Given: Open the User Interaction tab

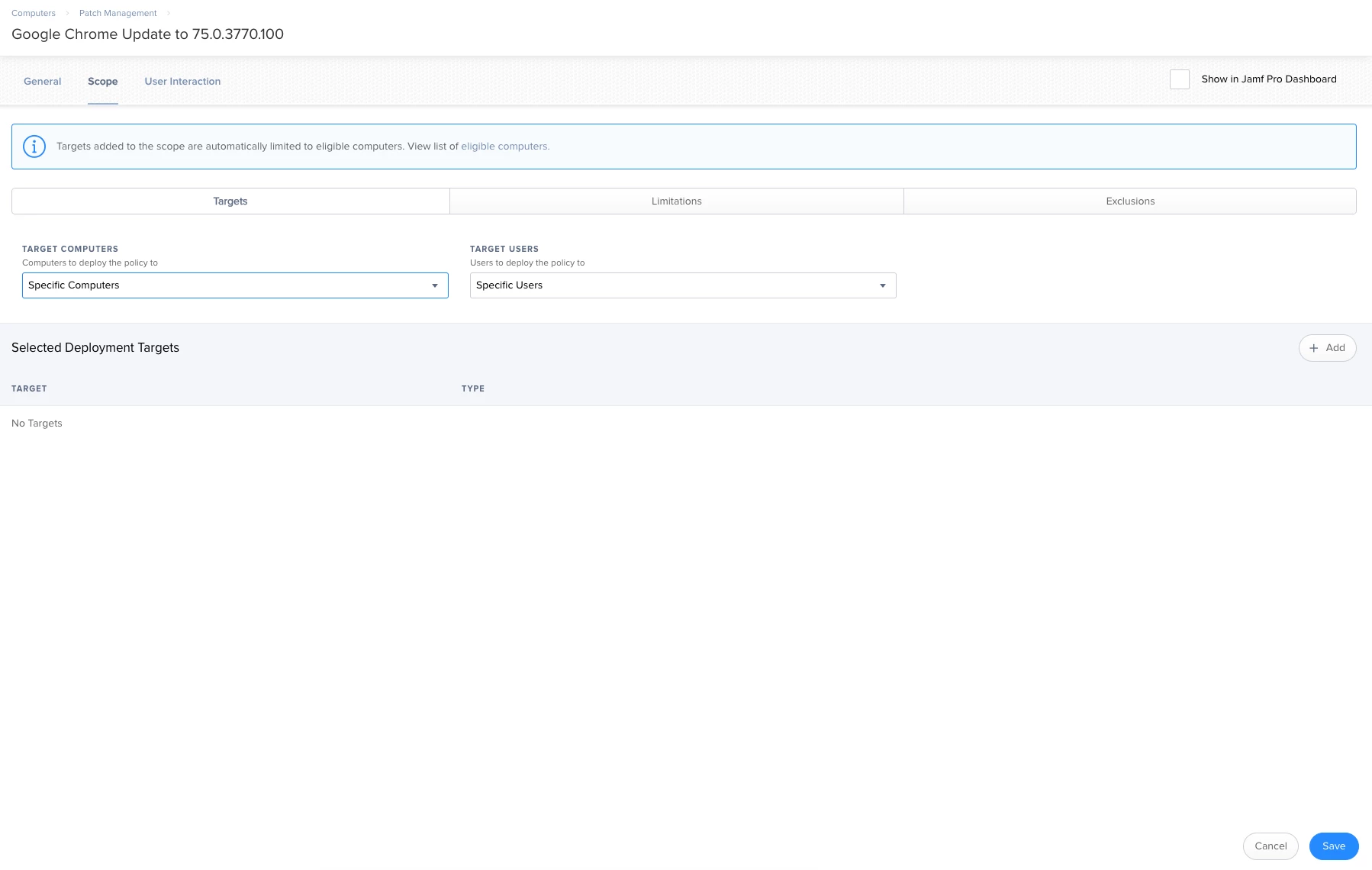Looking at the screenshot, I should (182, 82).
